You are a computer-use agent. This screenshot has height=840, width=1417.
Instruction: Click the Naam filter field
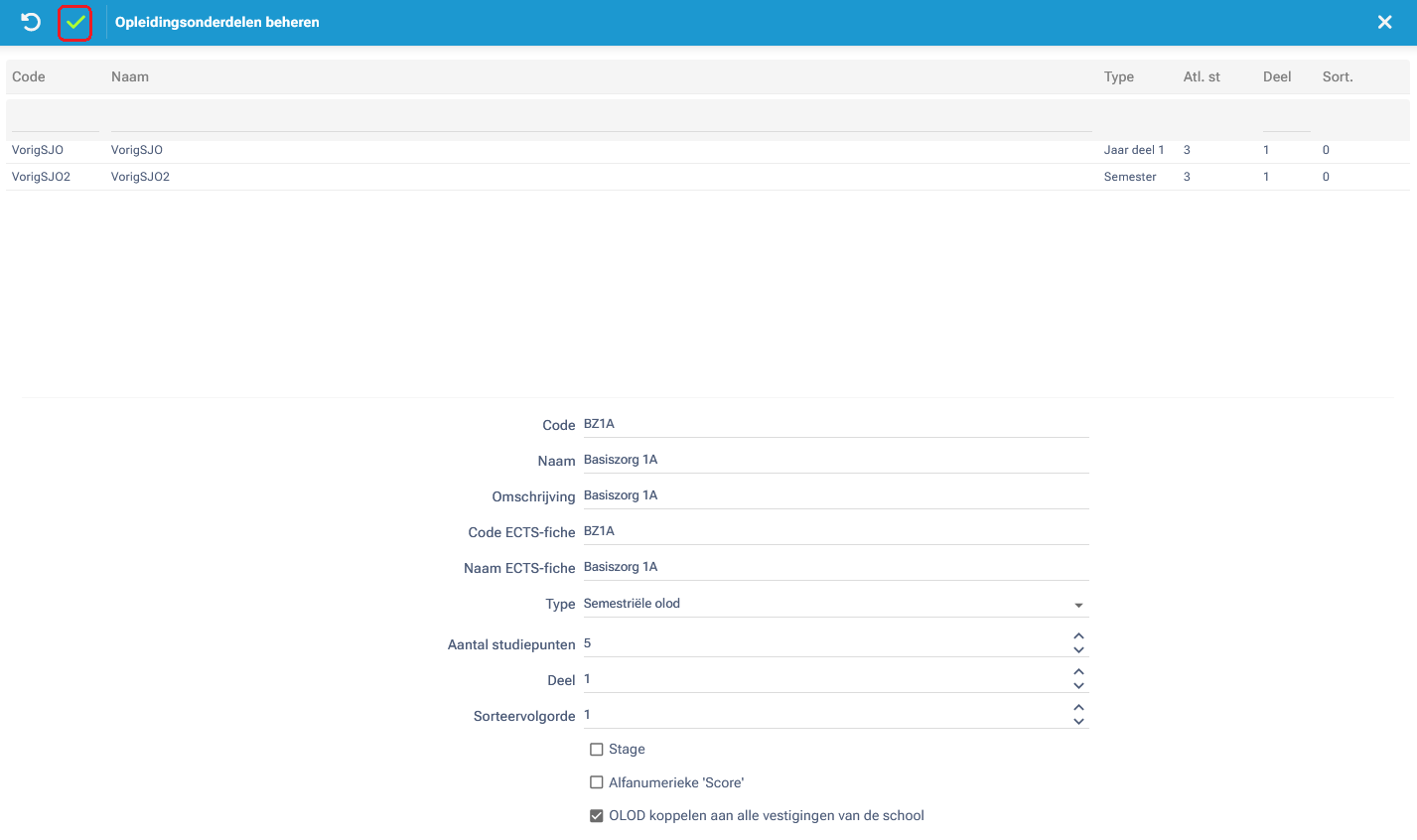pyautogui.click(x=600, y=120)
